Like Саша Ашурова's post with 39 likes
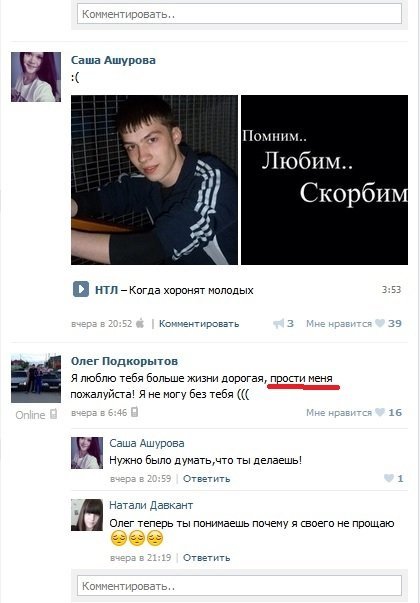Image resolution: width=420 pixels, height=603 pixels. 380,323
